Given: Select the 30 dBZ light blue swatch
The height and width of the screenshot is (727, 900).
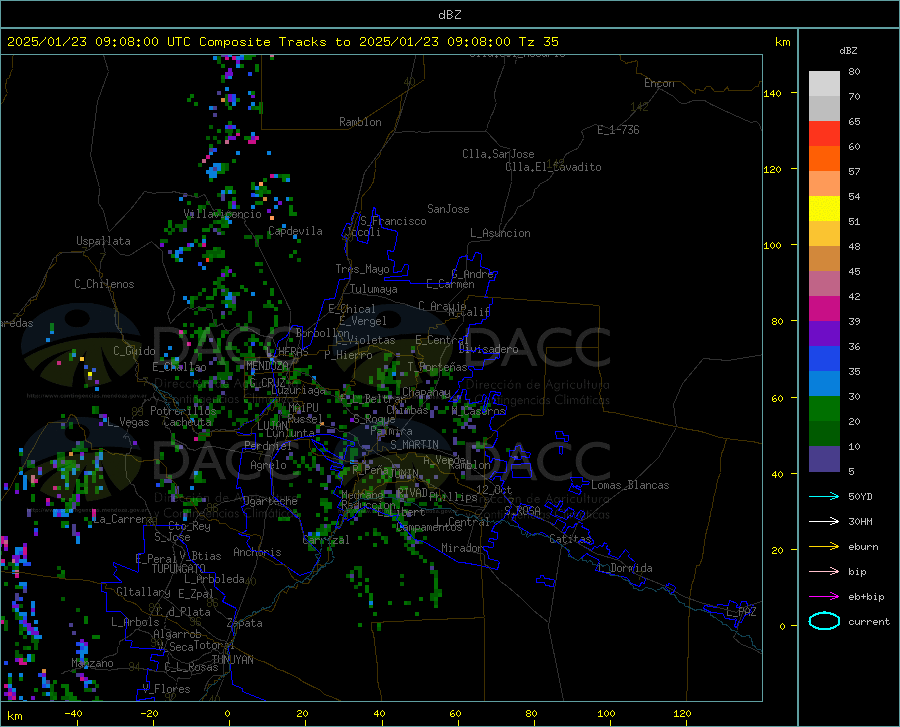Looking at the screenshot, I should [824, 384].
